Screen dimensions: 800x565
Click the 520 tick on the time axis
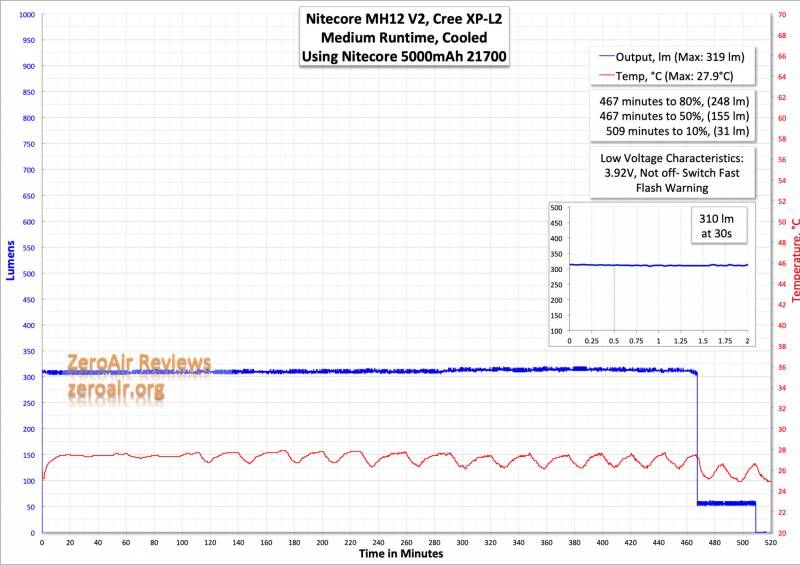tap(768, 542)
